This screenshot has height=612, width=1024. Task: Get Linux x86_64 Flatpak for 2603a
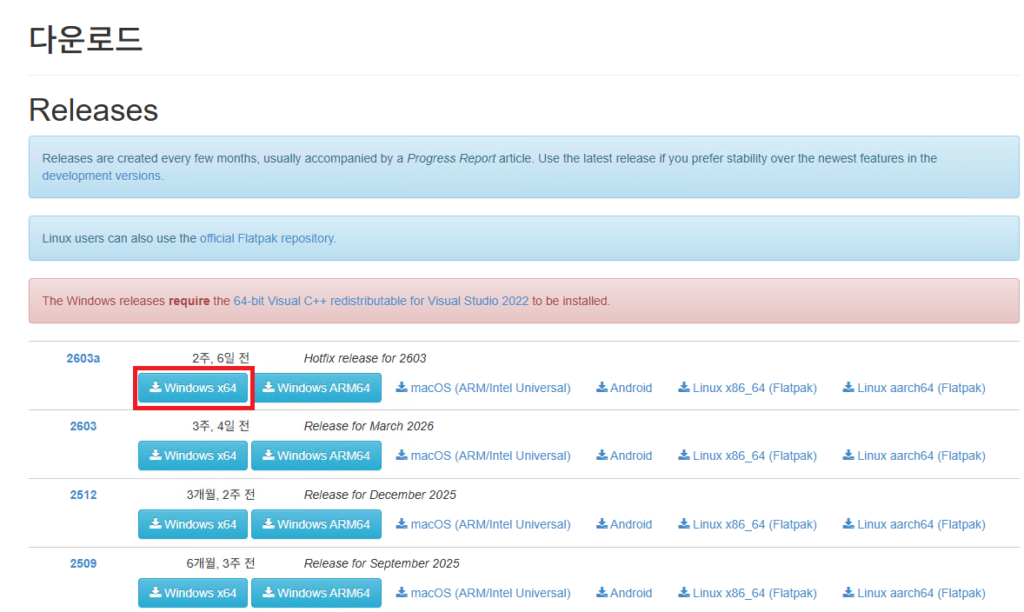pos(747,388)
